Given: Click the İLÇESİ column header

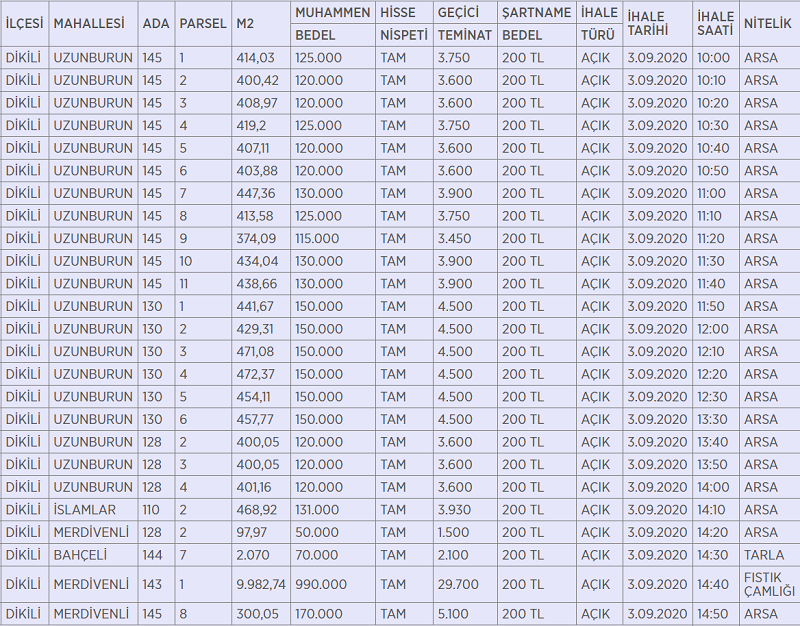Looking at the screenshot, I should click(23, 23).
